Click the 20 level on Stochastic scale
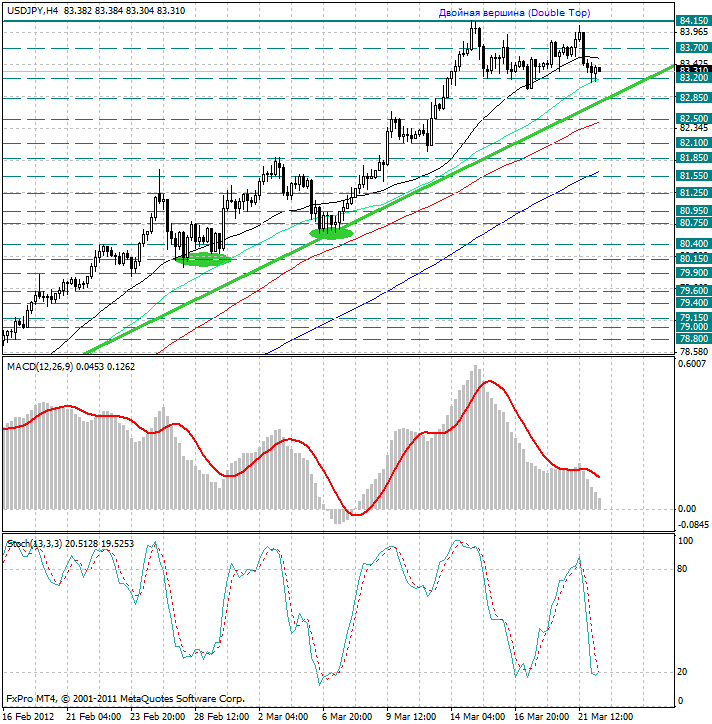The width and height of the screenshot is (712, 724). (682, 672)
